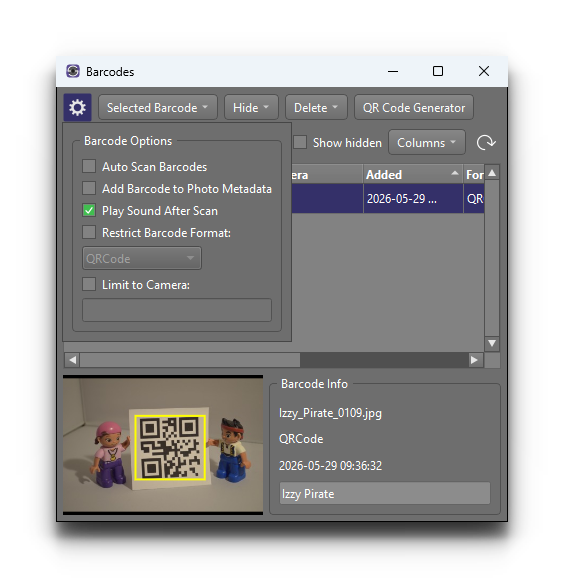The image size is (564, 578).
Task: Close the Barcodes window
Action: (484, 71)
